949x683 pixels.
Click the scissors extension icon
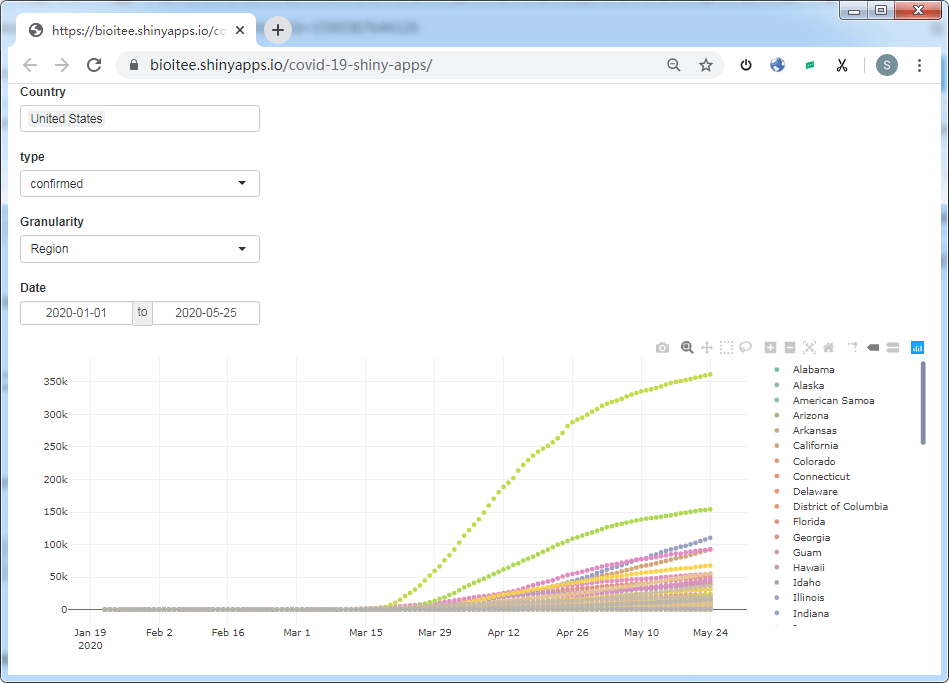[x=842, y=65]
